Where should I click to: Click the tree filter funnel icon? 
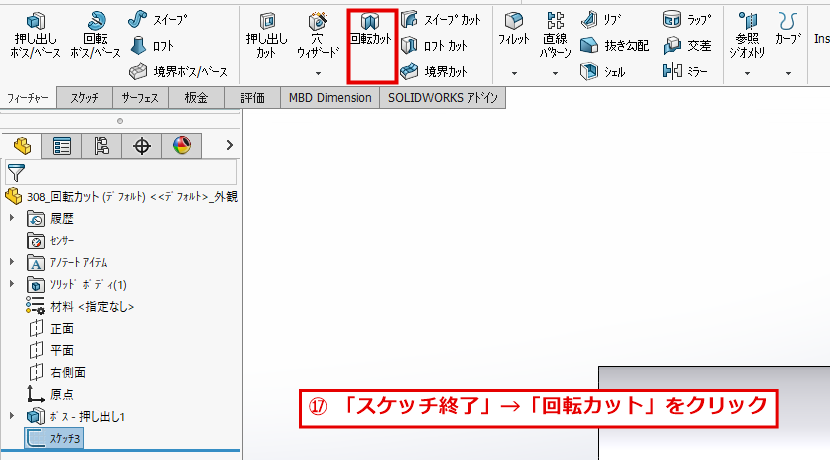16,173
